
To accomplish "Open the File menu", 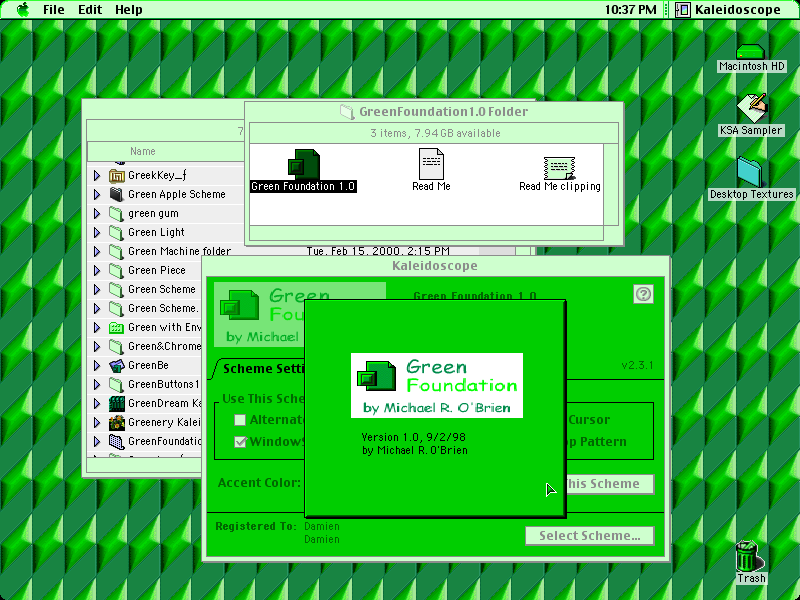I will point(54,9).
